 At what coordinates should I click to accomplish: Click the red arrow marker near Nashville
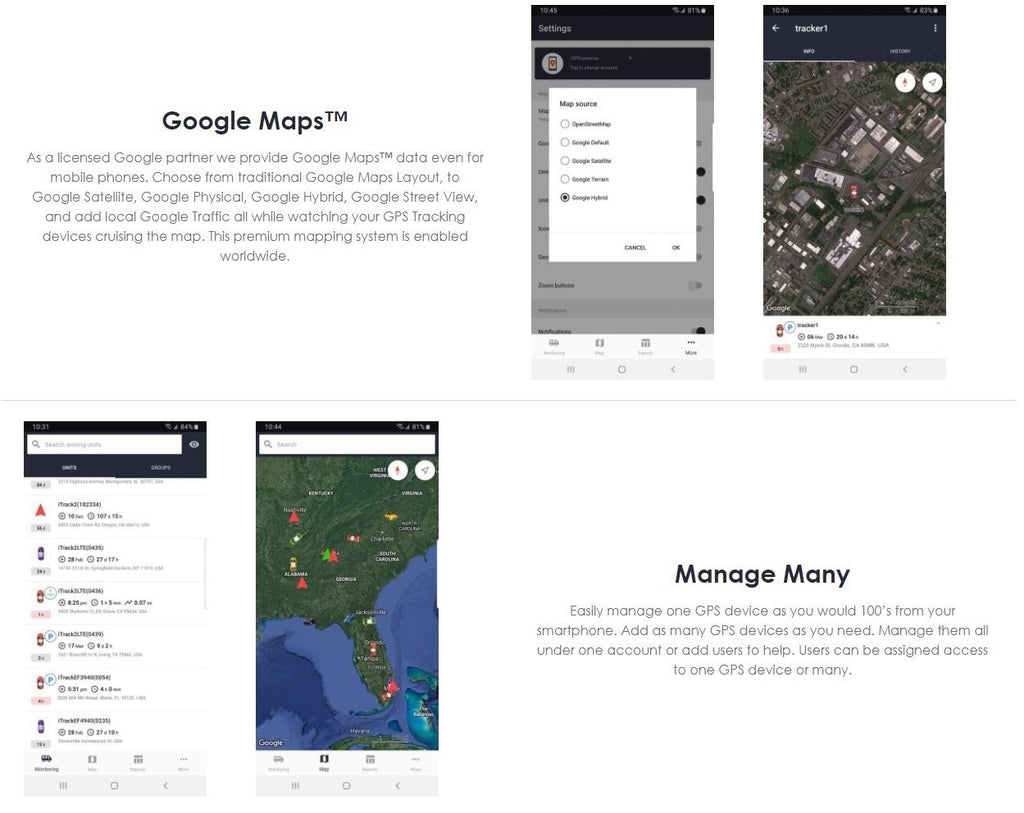pos(295,517)
